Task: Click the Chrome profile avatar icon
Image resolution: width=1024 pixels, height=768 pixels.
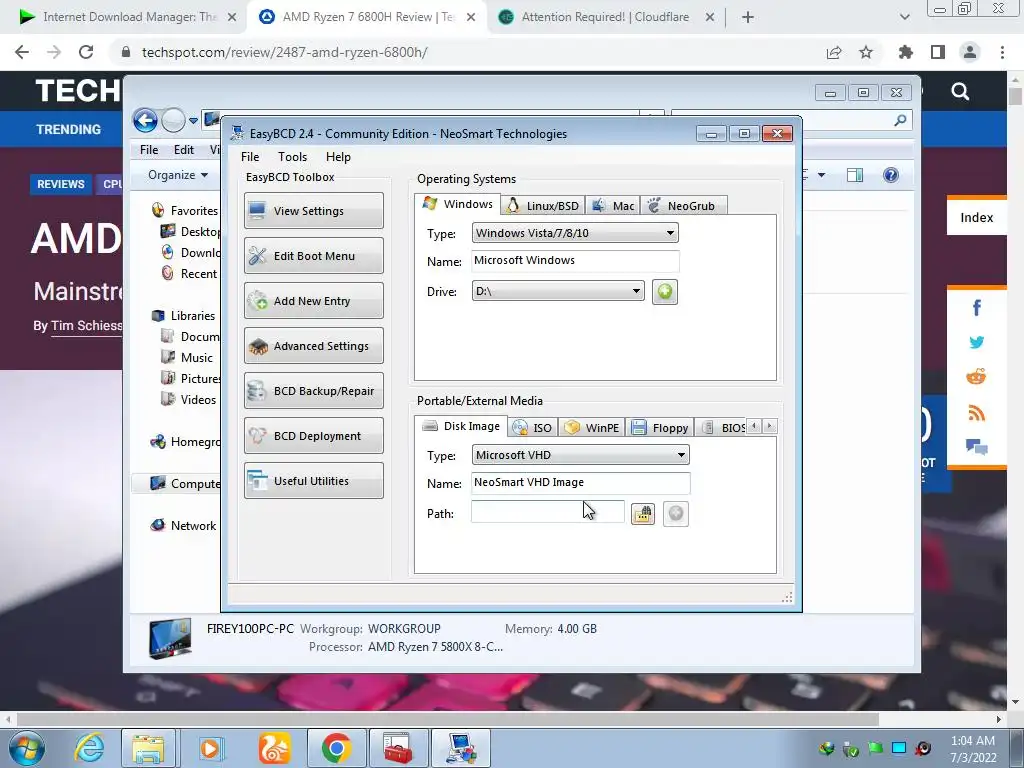Action: point(970,52)
